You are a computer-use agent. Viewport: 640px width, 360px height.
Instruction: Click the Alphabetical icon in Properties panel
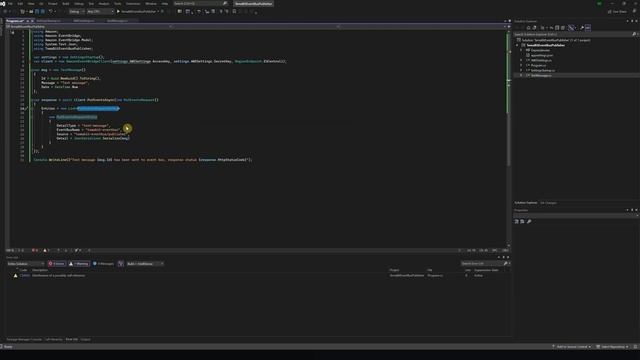point(522,221)
